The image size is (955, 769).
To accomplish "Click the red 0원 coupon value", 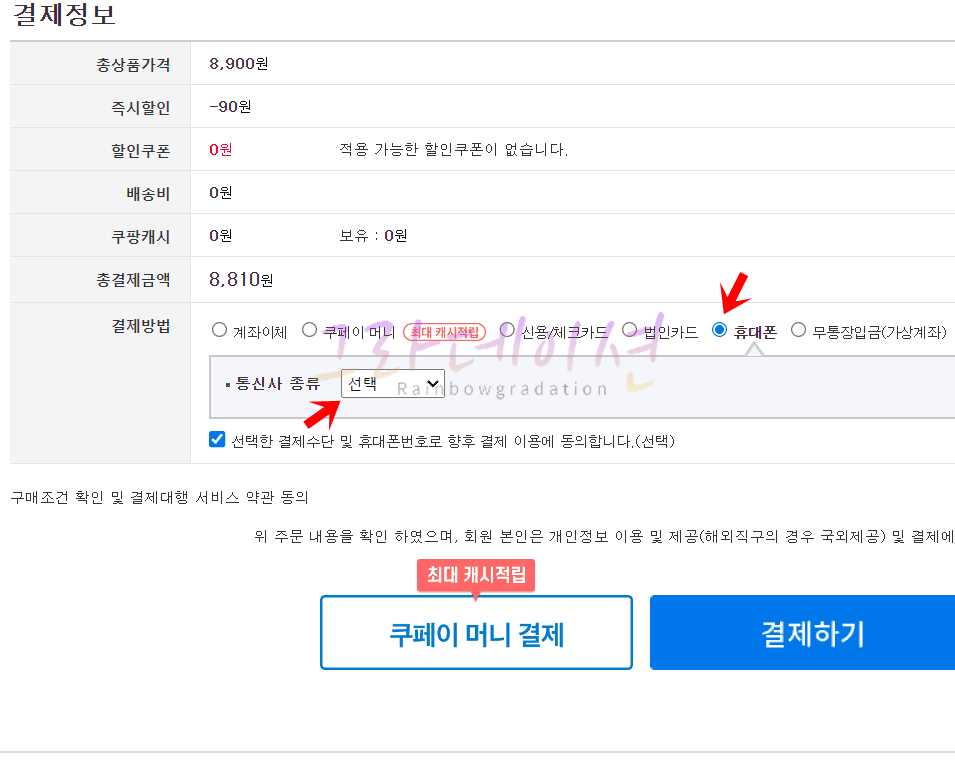I will pos(220,150).
